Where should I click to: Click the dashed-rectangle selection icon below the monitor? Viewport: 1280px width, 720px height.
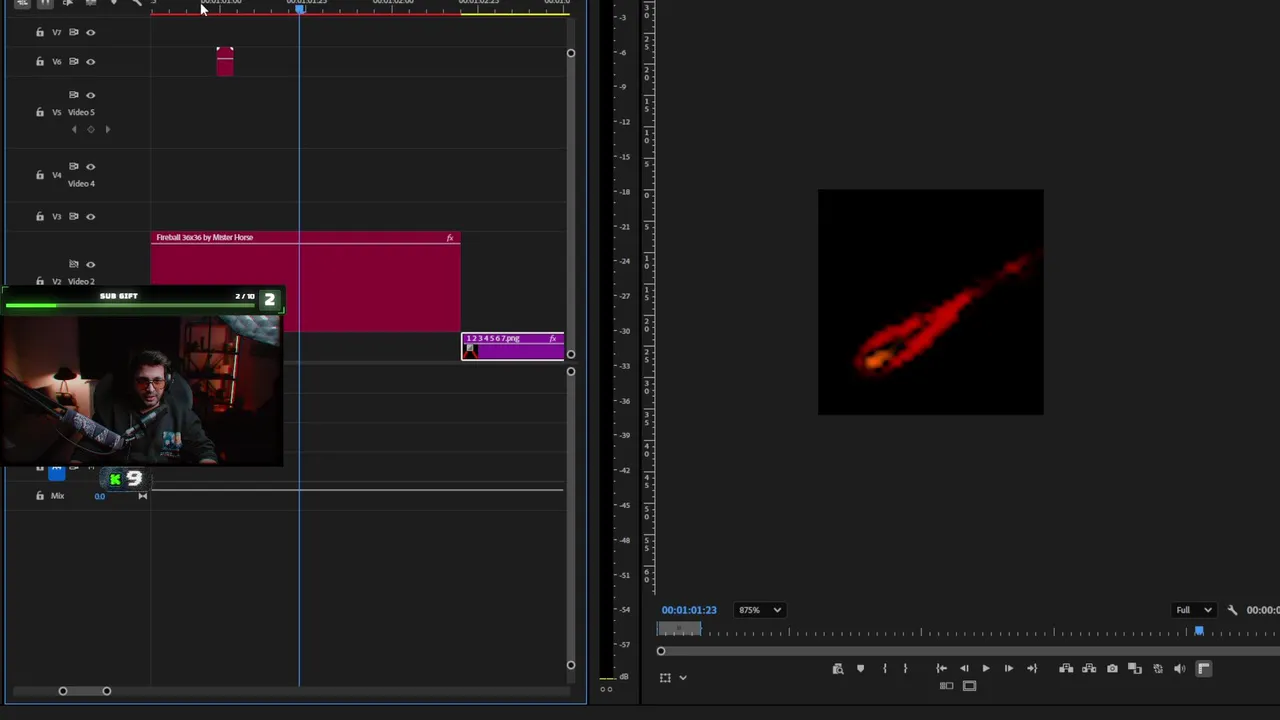click(665, 678)
